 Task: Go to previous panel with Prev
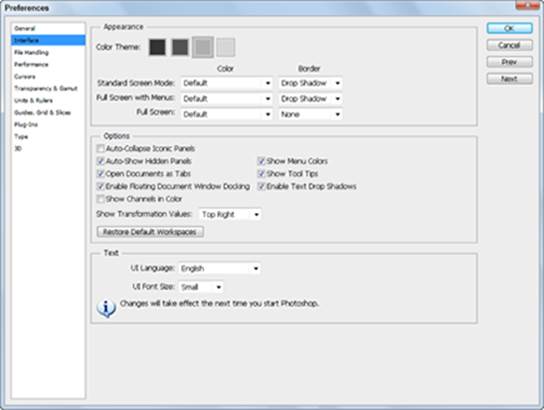click(x=509, y=62)
